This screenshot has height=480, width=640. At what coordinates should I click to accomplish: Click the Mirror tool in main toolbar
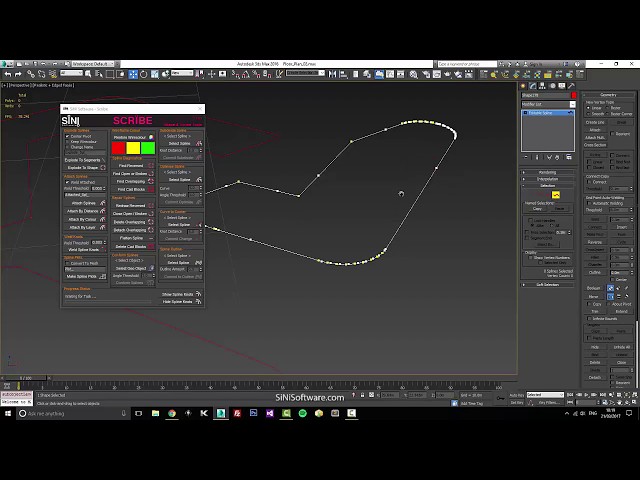click(332, 74)
